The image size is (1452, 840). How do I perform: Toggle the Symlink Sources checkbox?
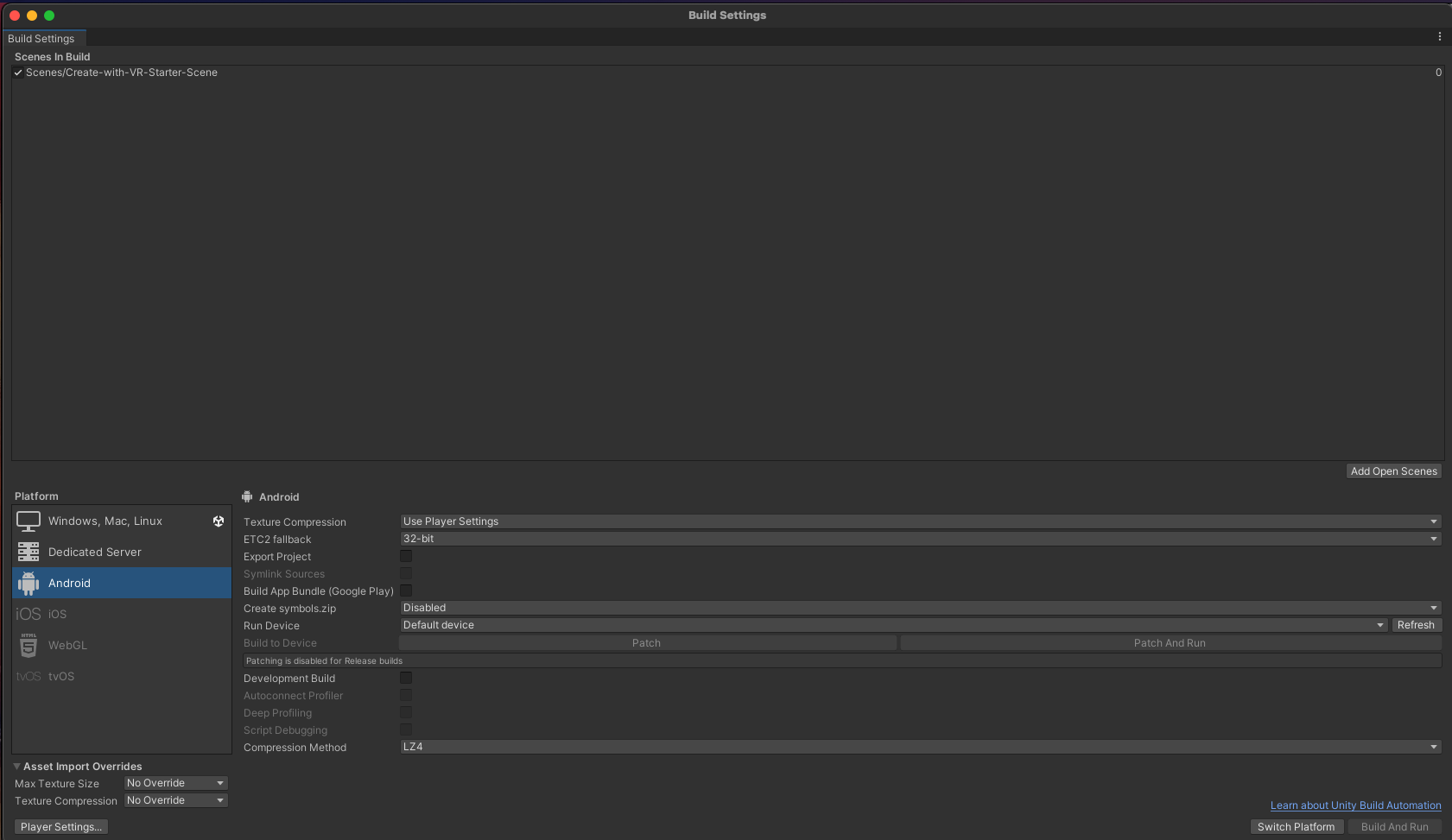tap(406, 574)
